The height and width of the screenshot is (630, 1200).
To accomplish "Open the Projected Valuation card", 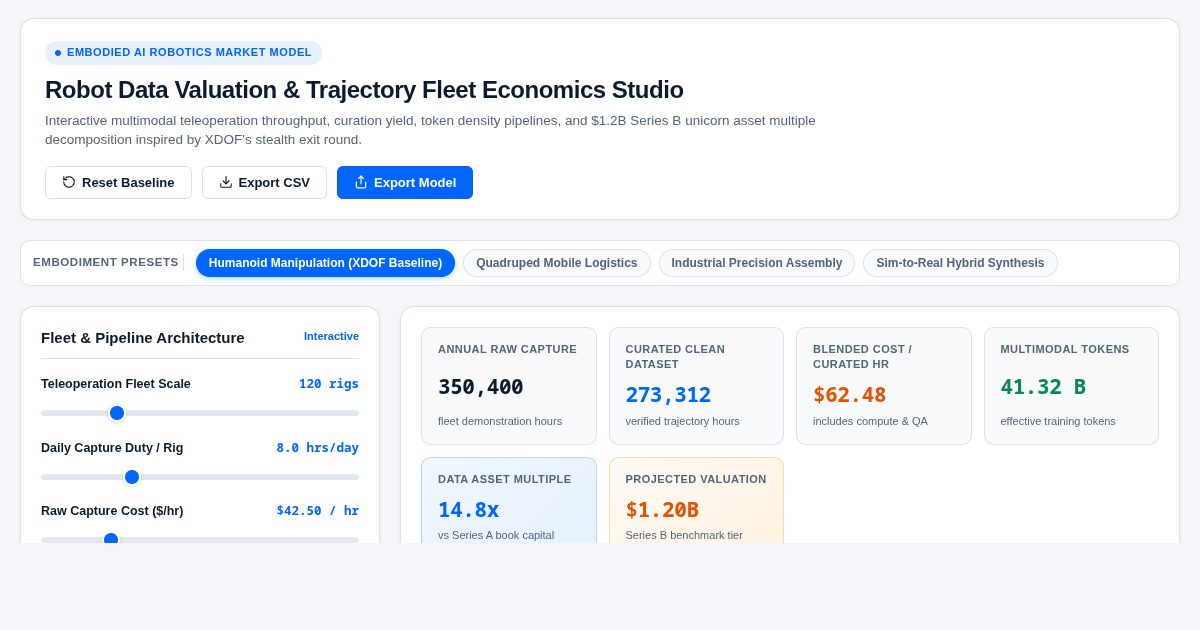I will click(696, 501).
